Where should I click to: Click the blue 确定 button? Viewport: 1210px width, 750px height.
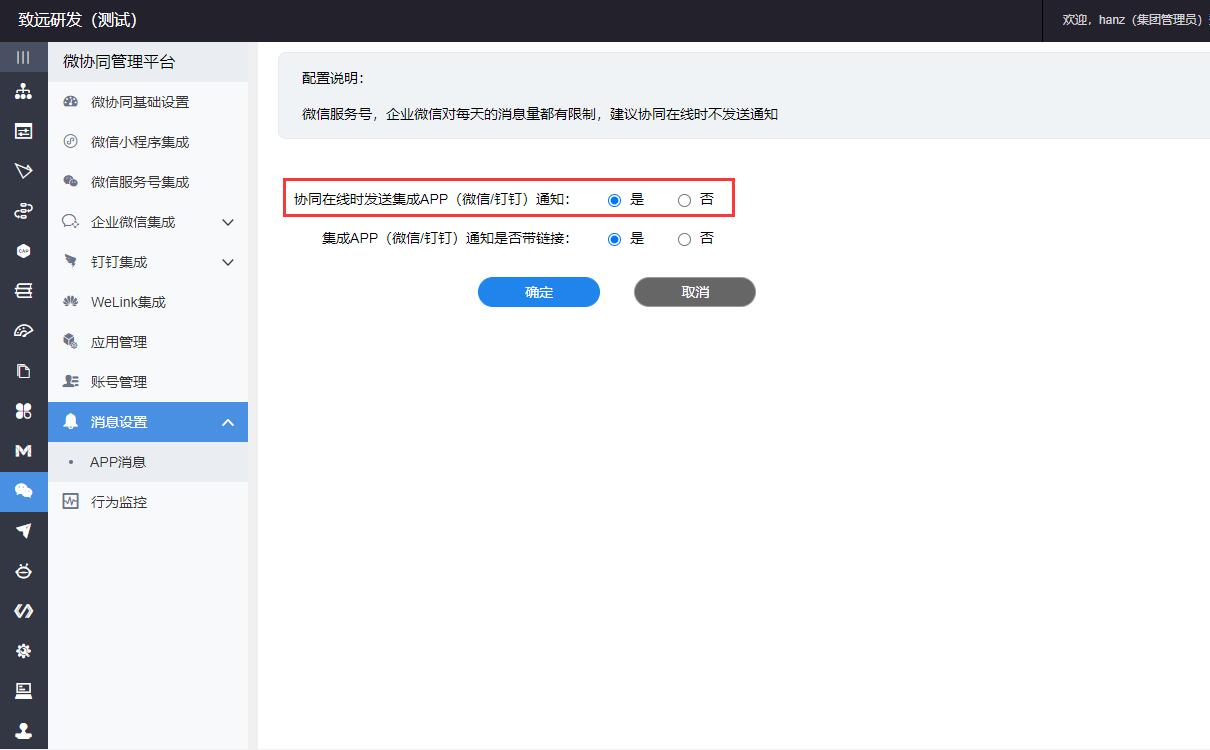point(539,292)
